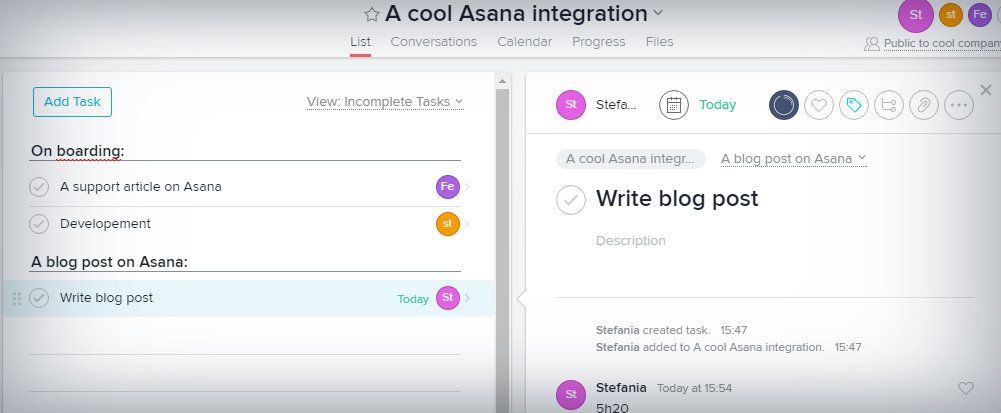Click the task list vertical scrollbar thumb

click(x=502, y=249)
